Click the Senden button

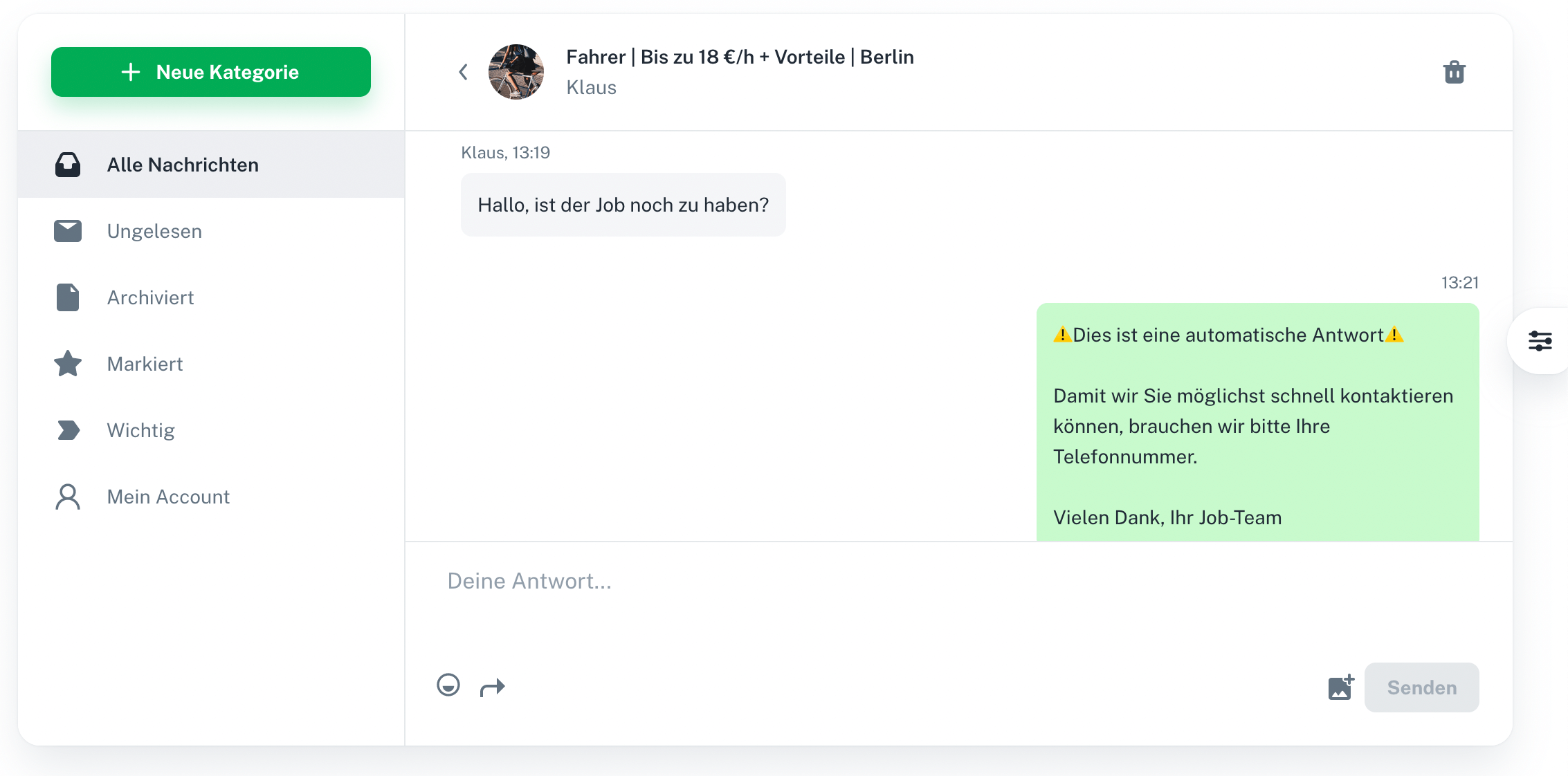coord(1421,687)
